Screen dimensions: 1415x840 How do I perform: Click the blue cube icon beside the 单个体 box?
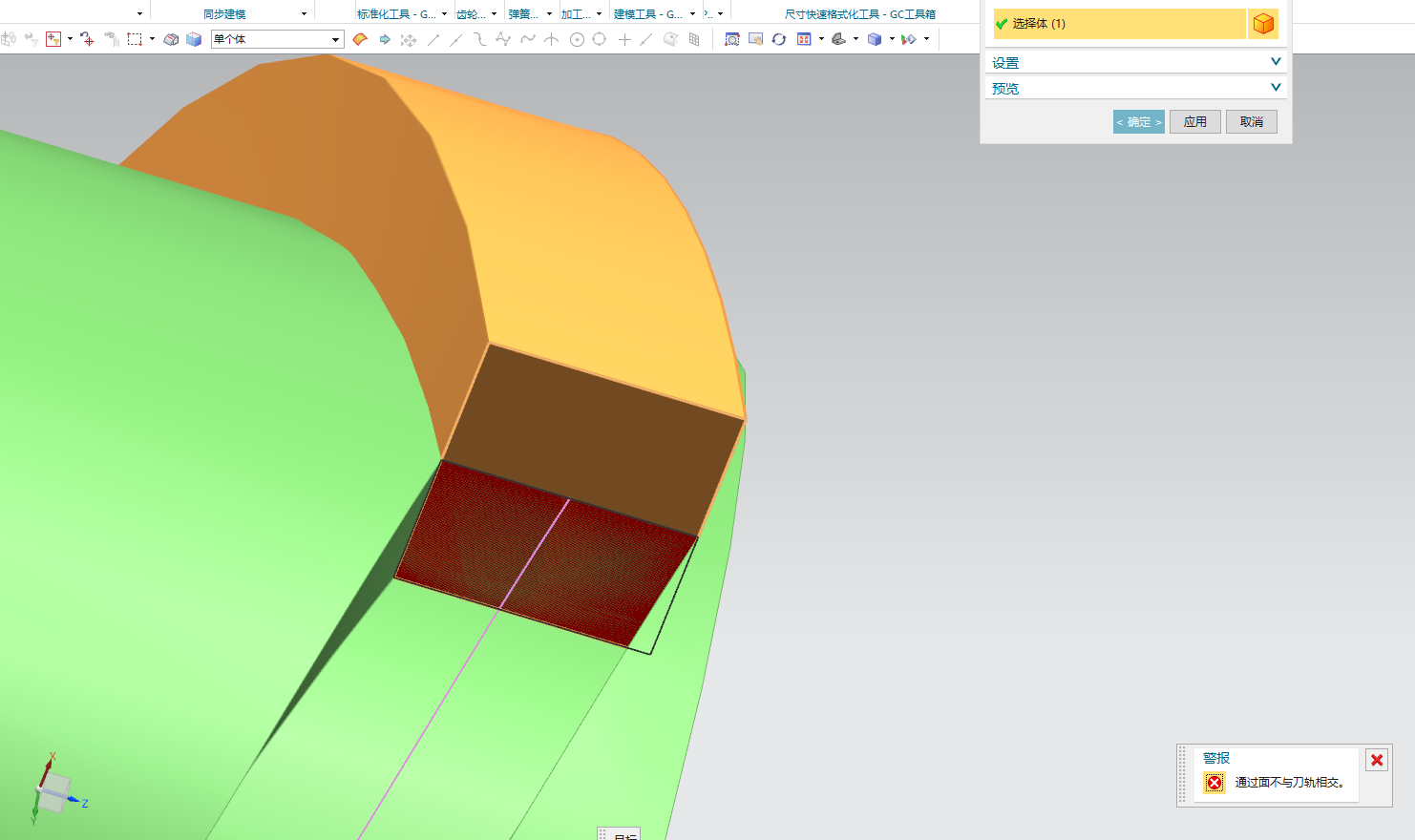194,39
